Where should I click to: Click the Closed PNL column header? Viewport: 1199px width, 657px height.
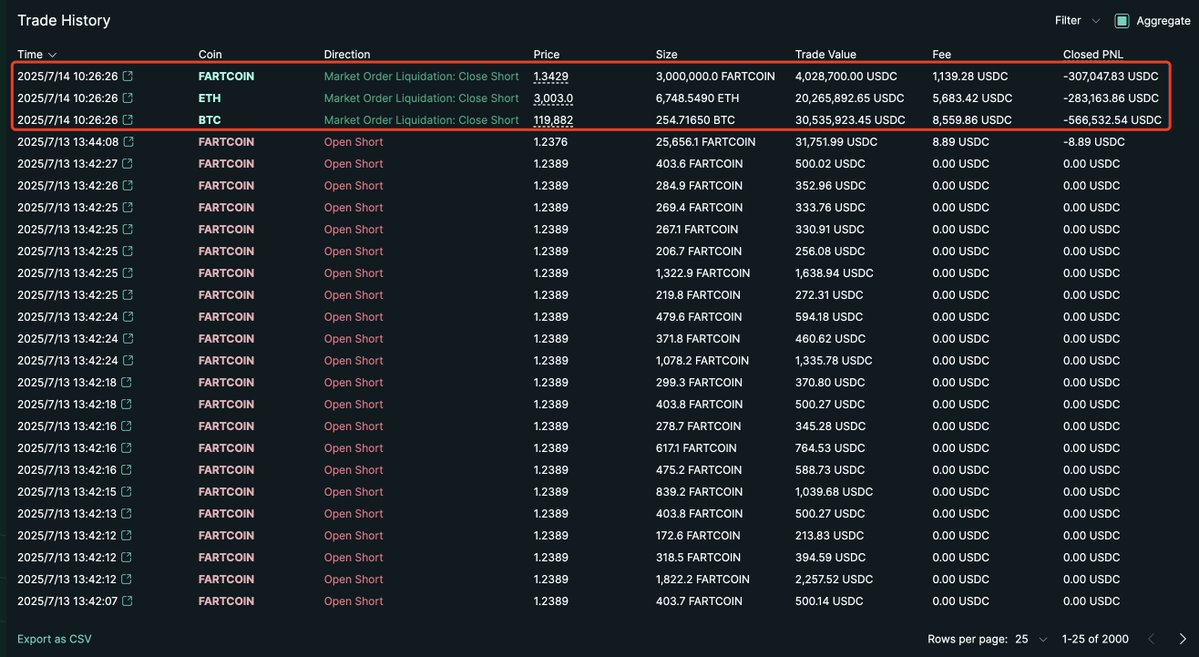1093,54
